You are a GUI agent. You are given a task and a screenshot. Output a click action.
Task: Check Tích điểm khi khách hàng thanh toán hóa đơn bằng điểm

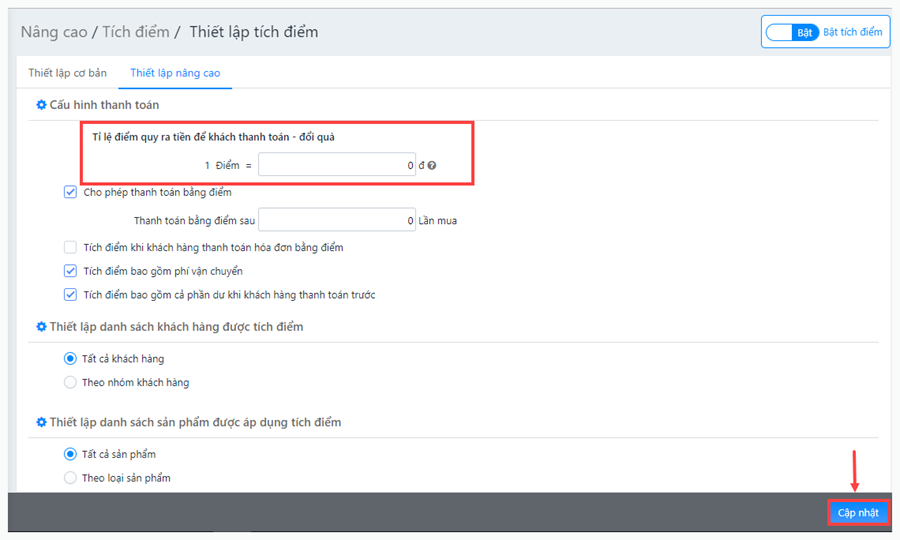[70, 247]
